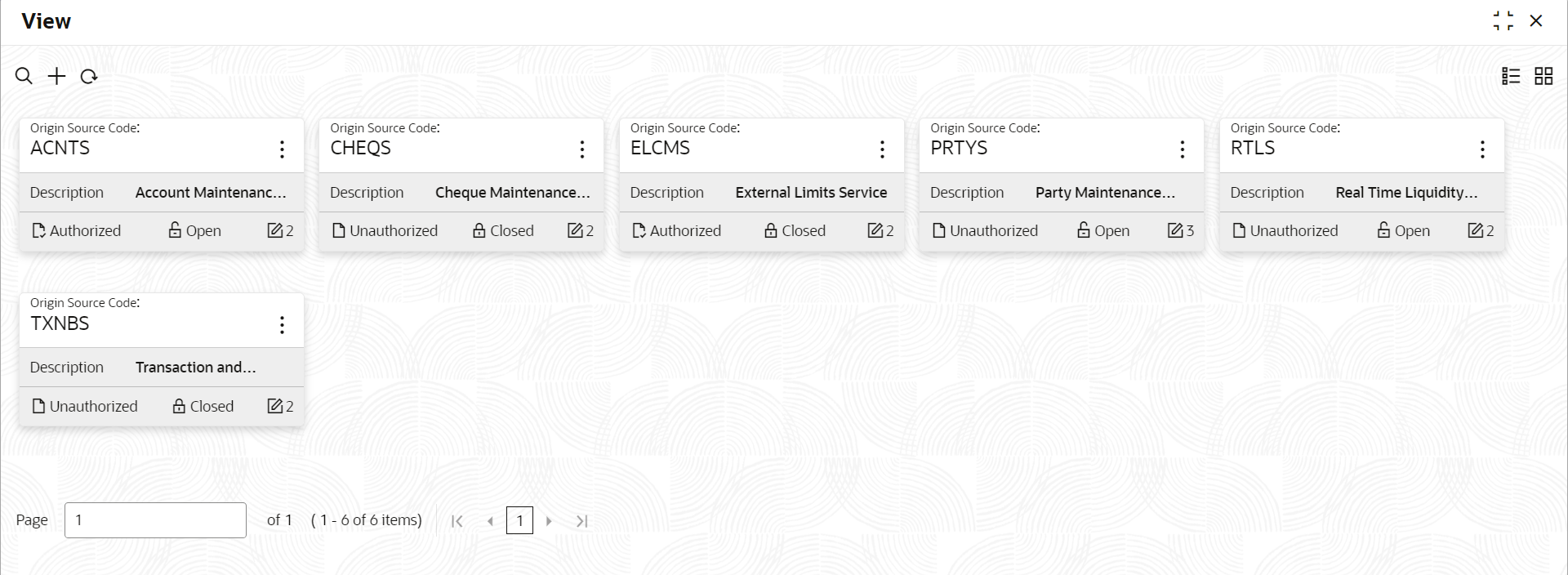Open the ACNTS card options menu
Screen dimensions: 1568x575
tap(282, 149)
